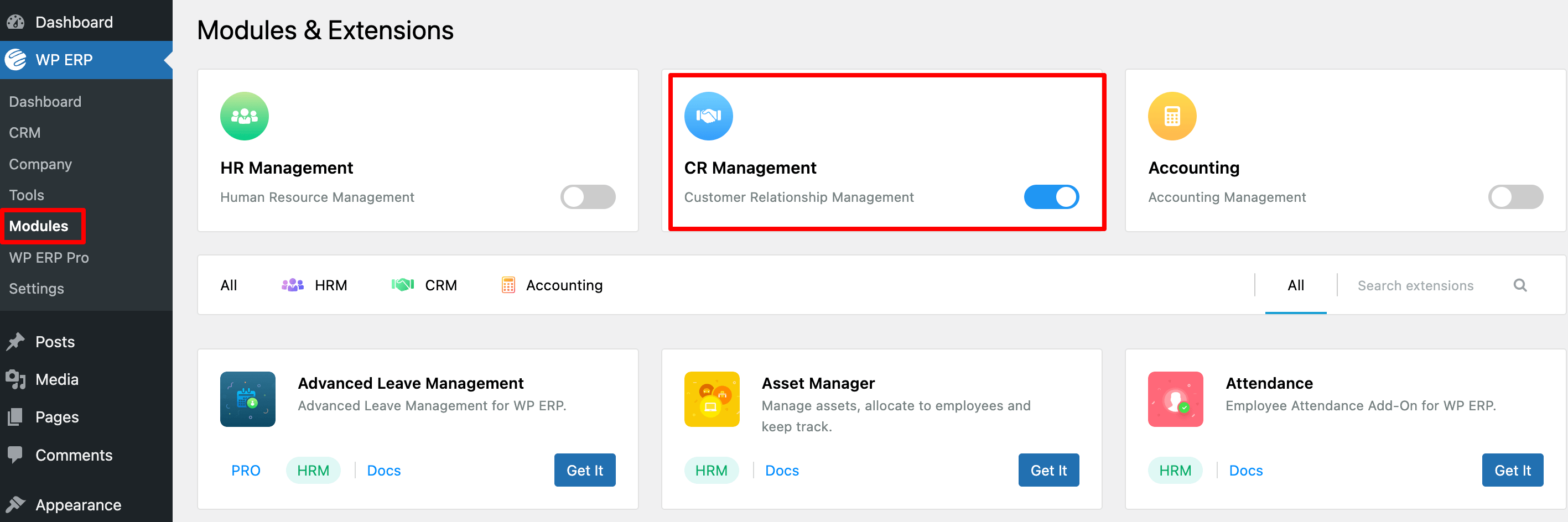Click PRO tag on Advanced Leave Management

(x=246, y=471)
